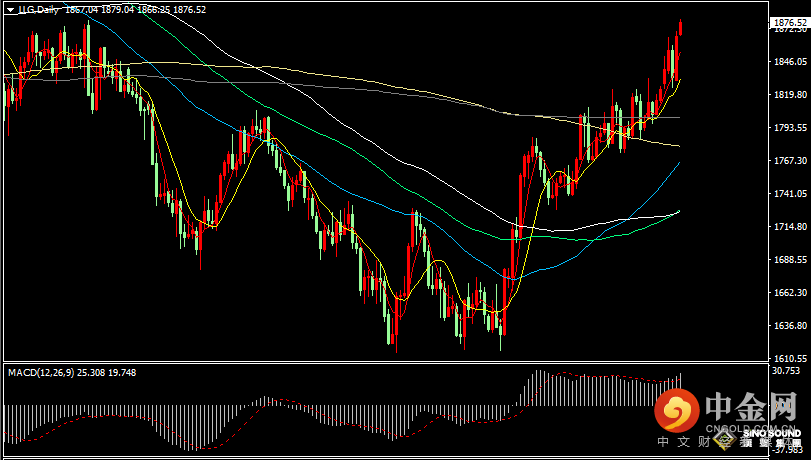Screen dimensions: 811x460
Task: Click the 1819.80 price axis label
Action: click(x=790, y=95)
